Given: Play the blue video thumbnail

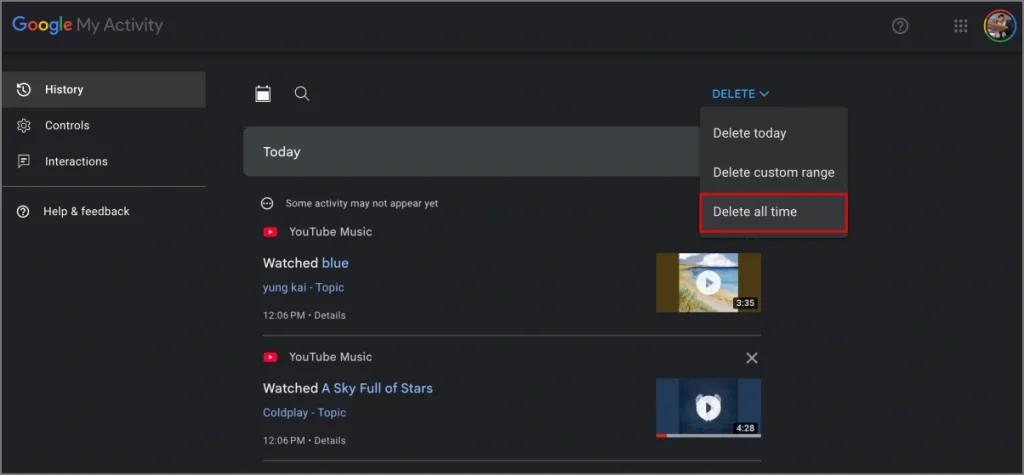Looking at the screenshot, I should [x=709, y=283].
